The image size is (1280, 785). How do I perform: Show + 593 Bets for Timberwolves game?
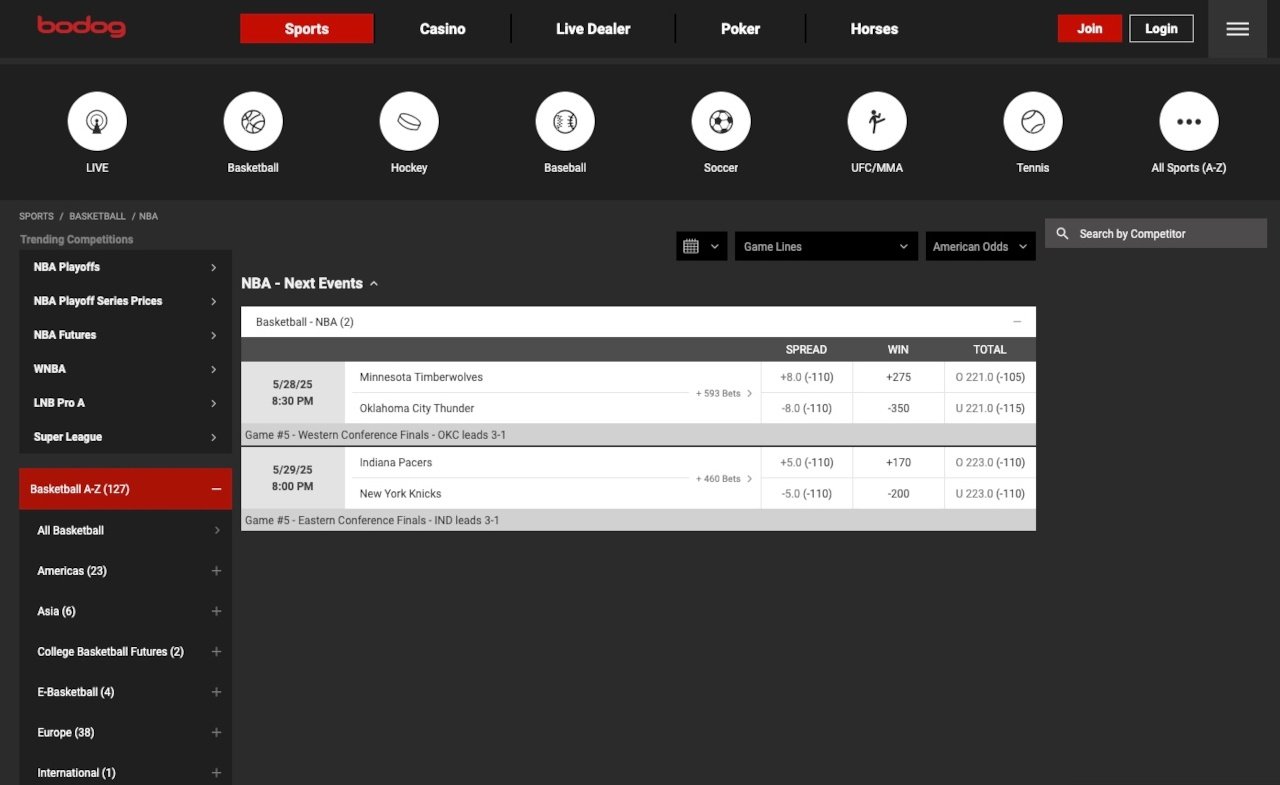724,393
